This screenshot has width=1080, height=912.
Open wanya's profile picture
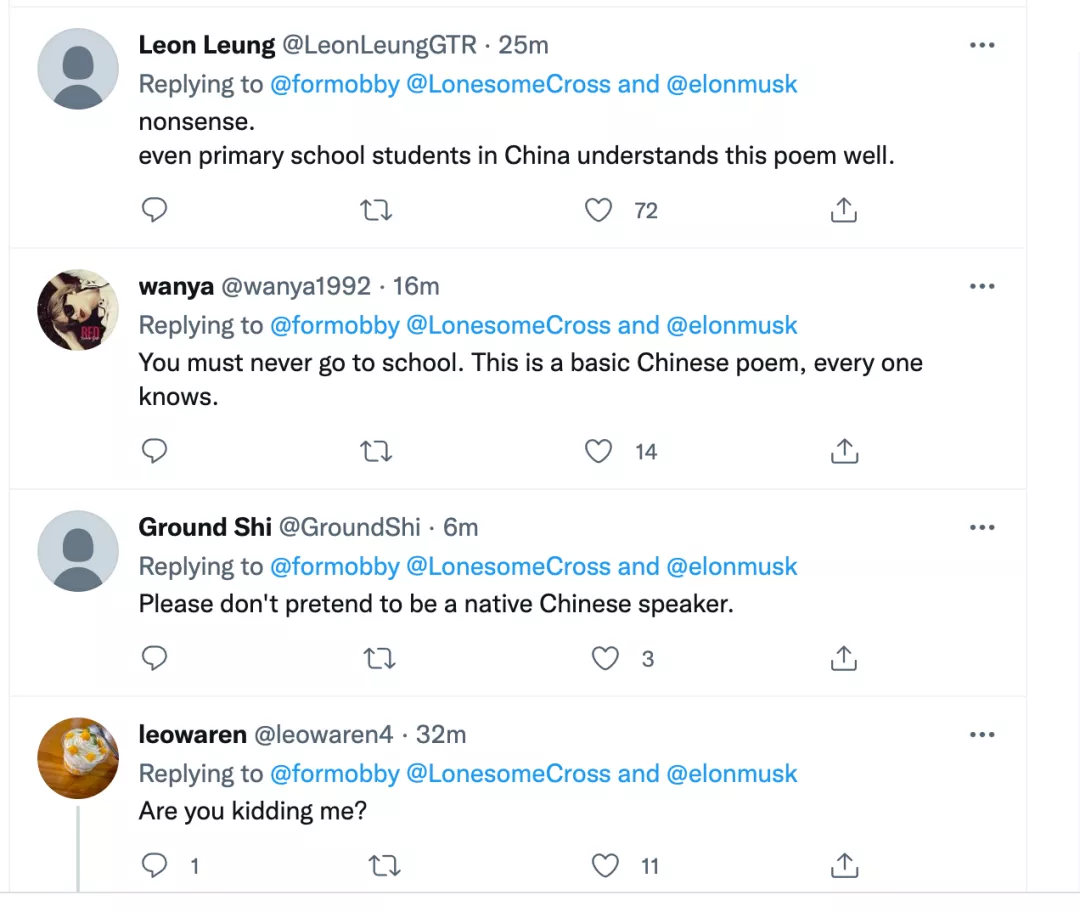point(78,310)
